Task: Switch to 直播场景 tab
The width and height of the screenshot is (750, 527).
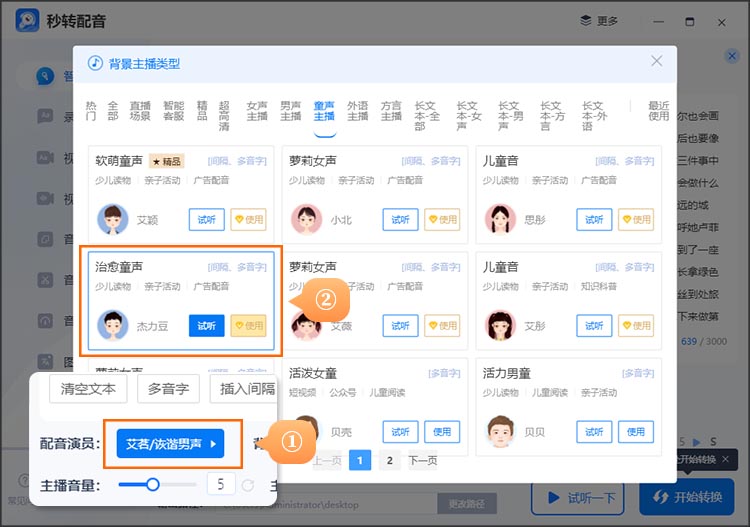Action: [x=140, y=111]
